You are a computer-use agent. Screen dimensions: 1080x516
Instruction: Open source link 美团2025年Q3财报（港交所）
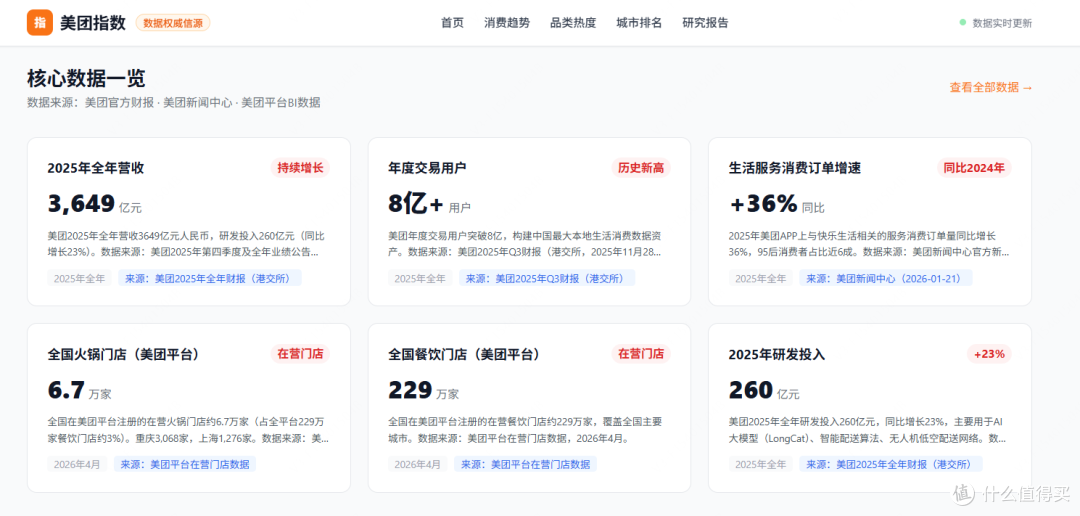coord(547,278)
